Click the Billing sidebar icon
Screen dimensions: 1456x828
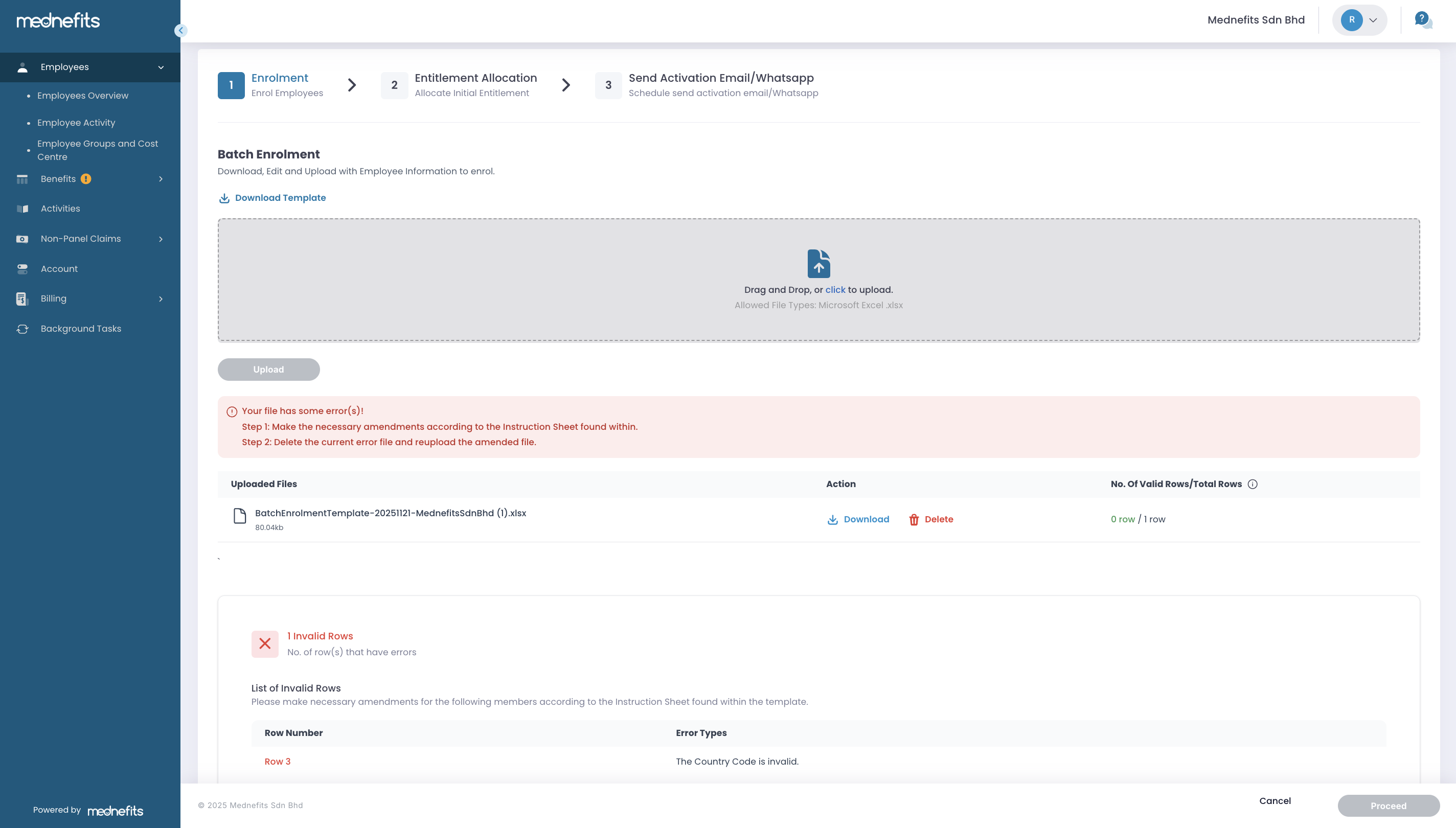click(x=22, y=298)
